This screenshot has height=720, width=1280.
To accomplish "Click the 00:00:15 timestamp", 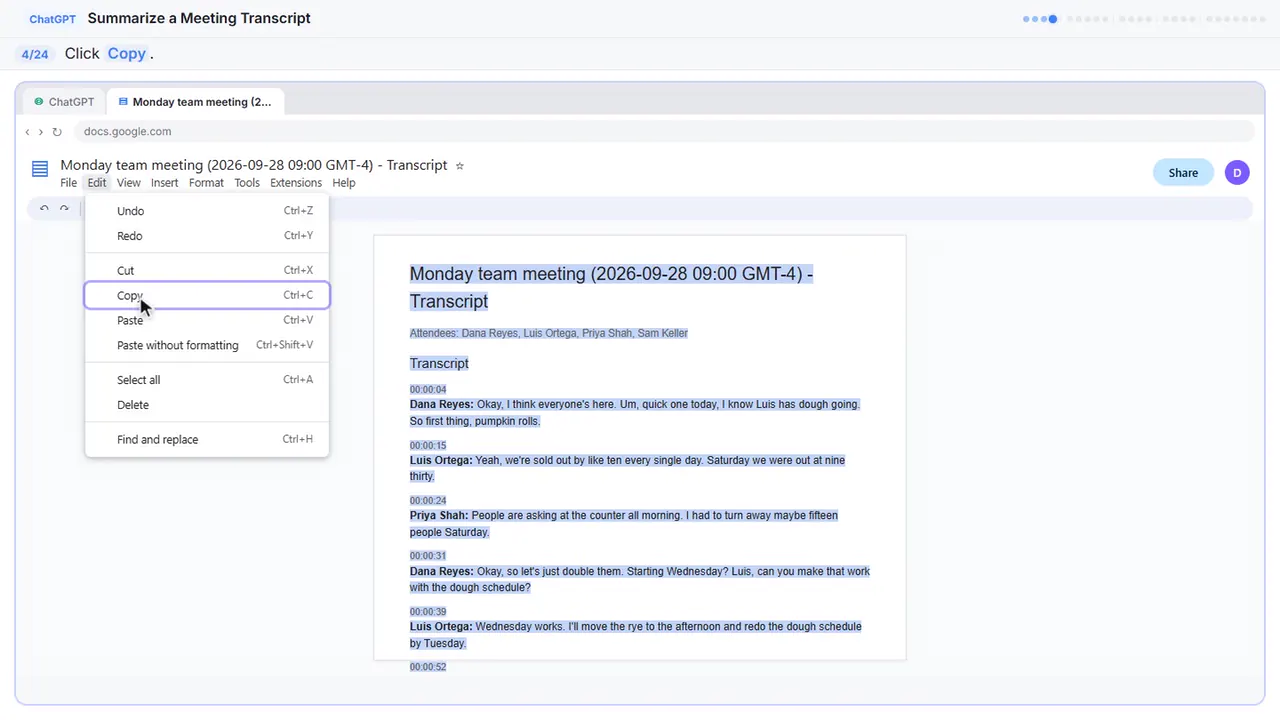I will tap(428, 446).
